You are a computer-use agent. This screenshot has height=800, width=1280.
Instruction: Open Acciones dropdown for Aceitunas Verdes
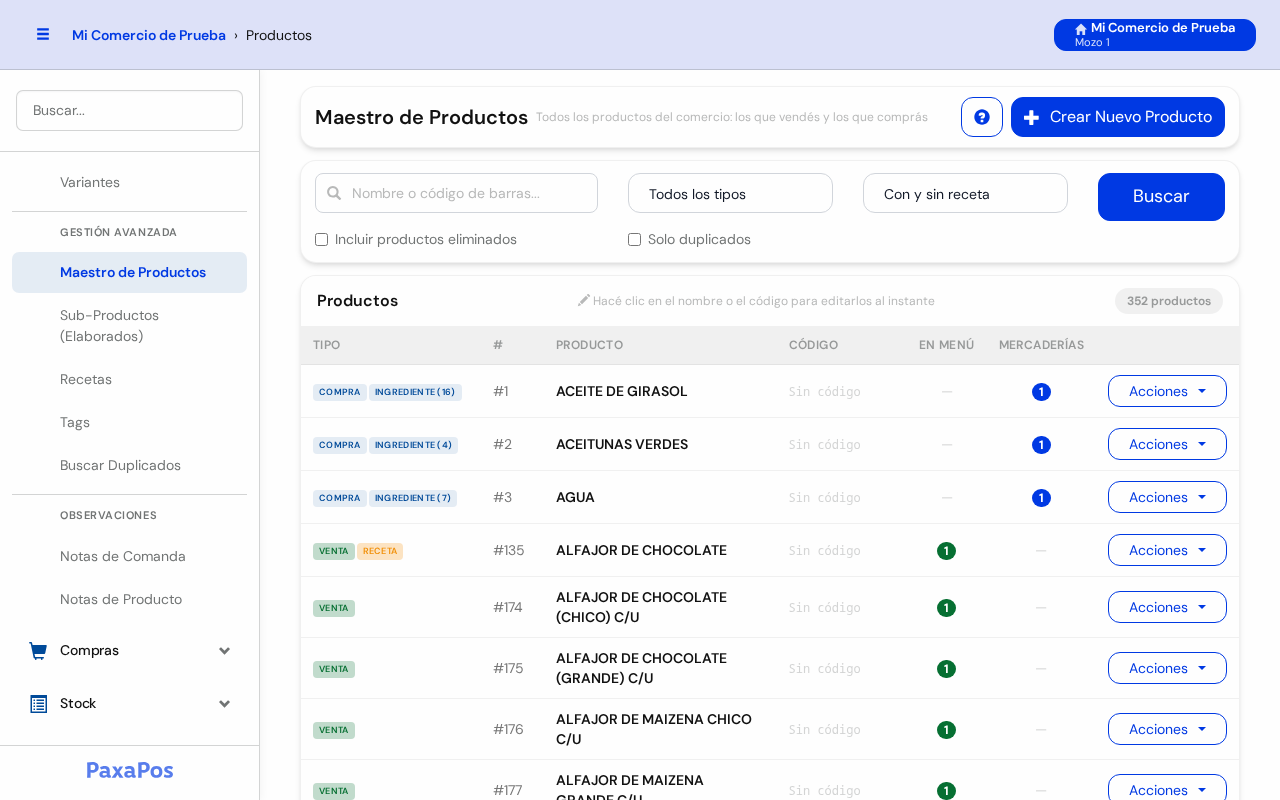[1167, 444]
